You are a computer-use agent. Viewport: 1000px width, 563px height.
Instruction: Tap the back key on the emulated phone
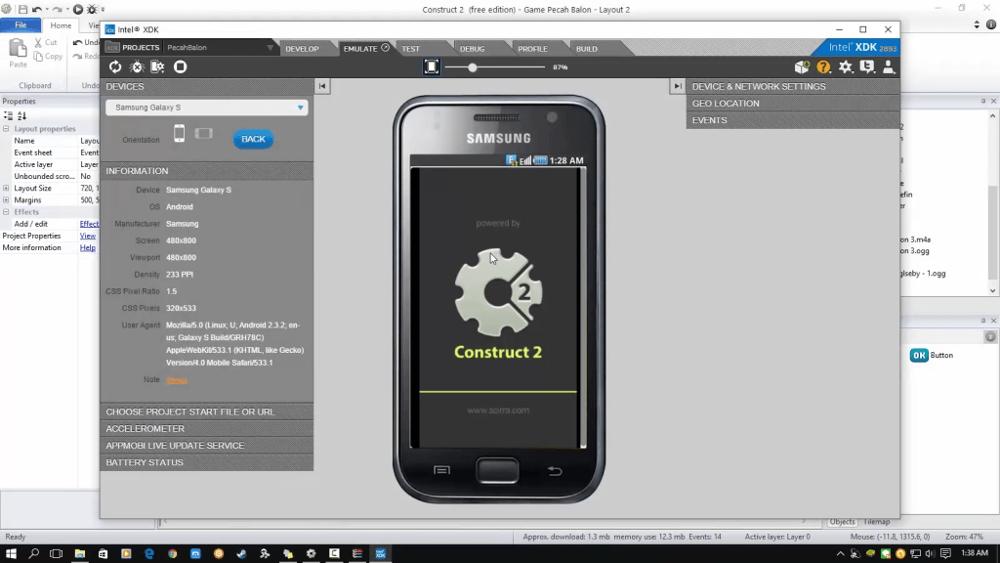click(555, 471)
